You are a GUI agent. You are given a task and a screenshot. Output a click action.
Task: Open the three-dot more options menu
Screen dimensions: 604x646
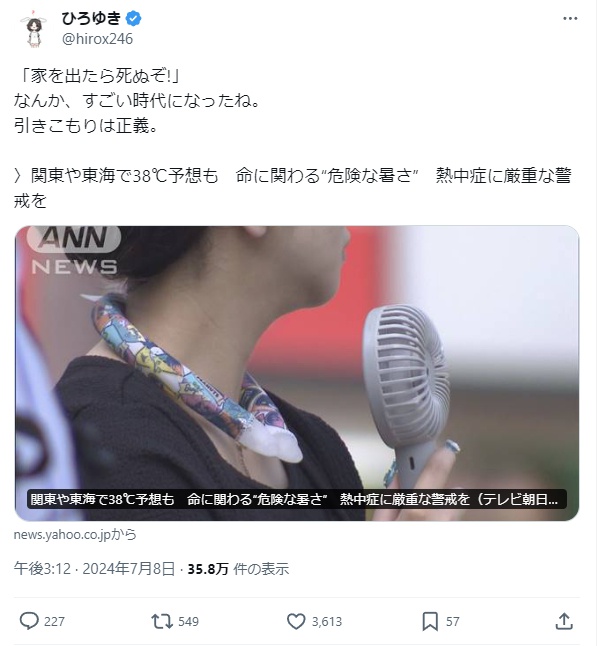pos(570,19)
